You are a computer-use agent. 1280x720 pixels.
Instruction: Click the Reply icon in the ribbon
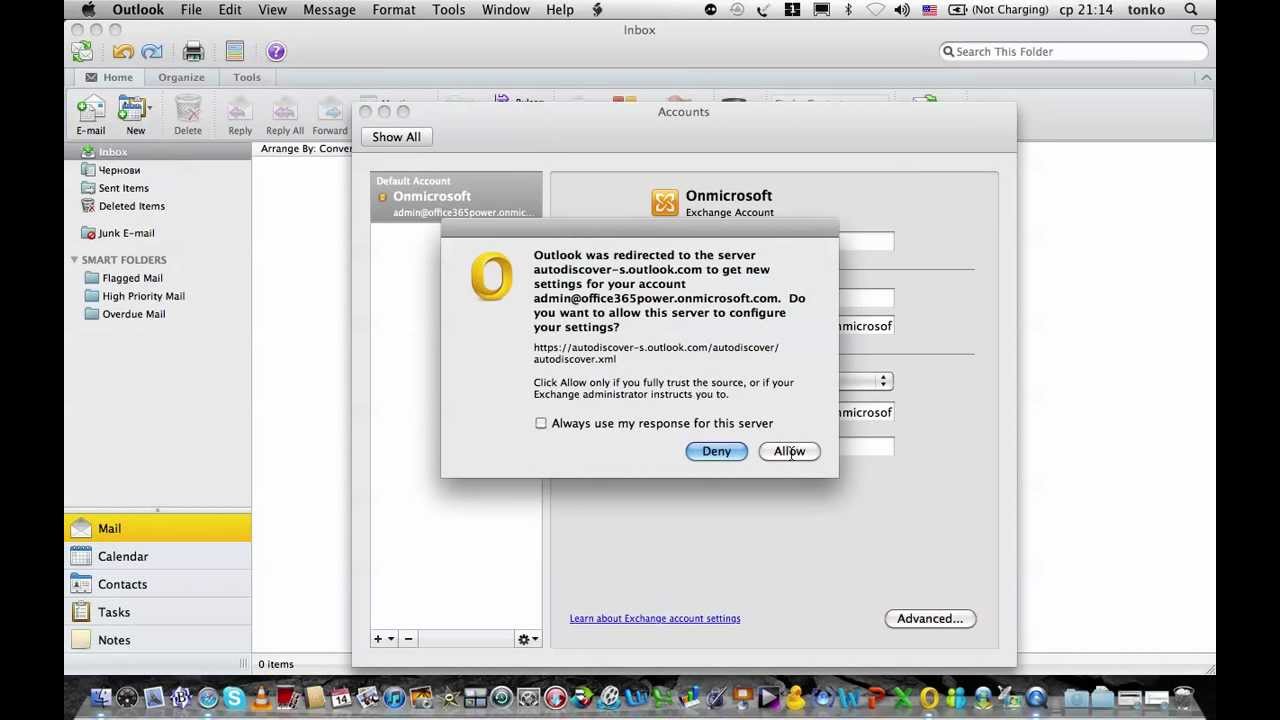pyautogui.click(x=240, y=114)
